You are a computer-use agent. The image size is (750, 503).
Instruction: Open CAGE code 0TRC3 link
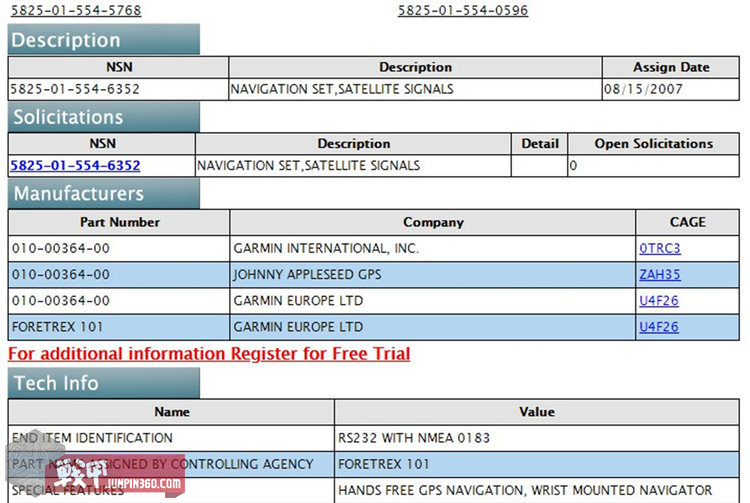[x=660, y=248]
